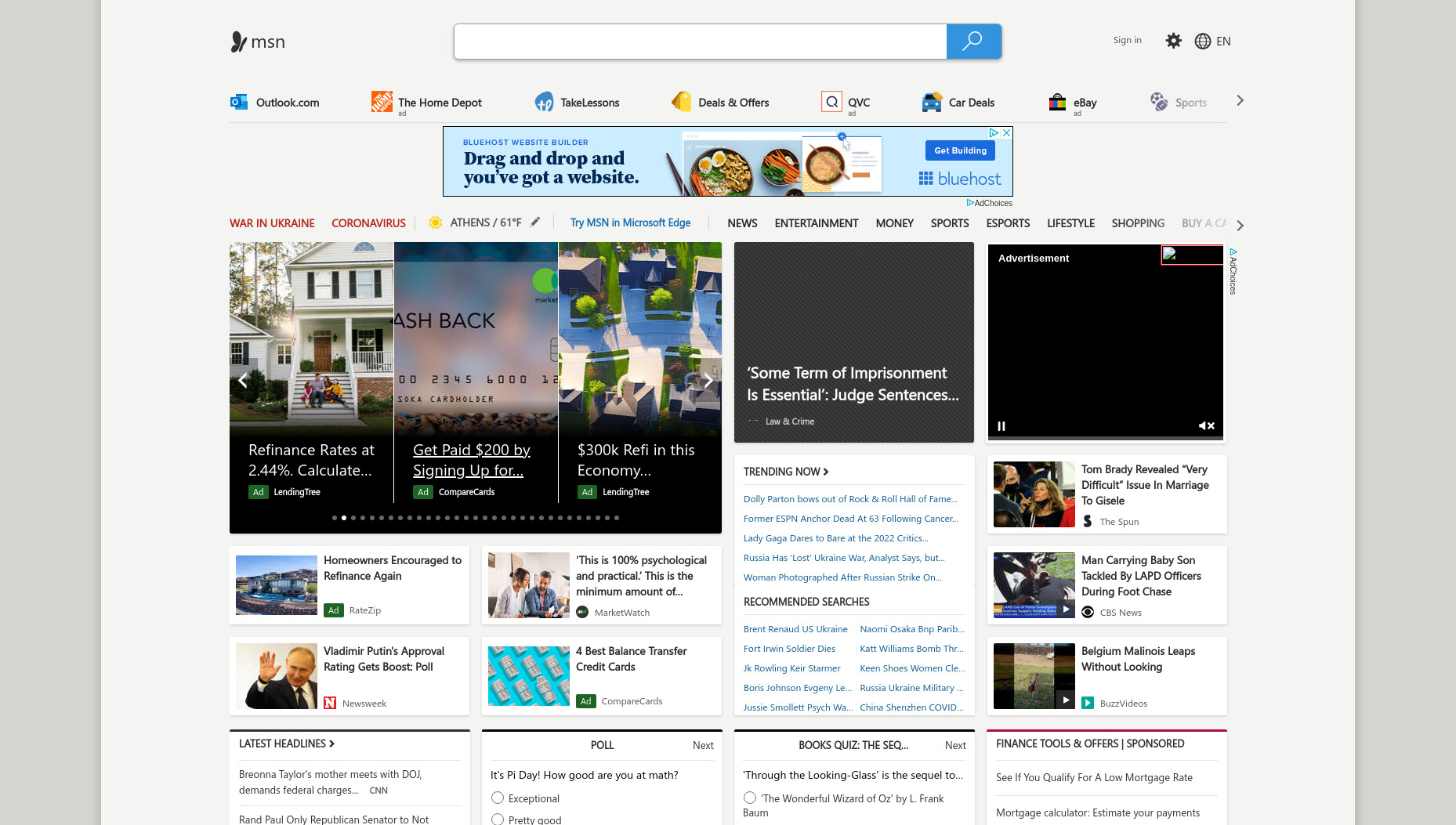Viewport: 1456px width, 825px height.
Task: Click Next in the Poll card
Action: pos(703,745)
